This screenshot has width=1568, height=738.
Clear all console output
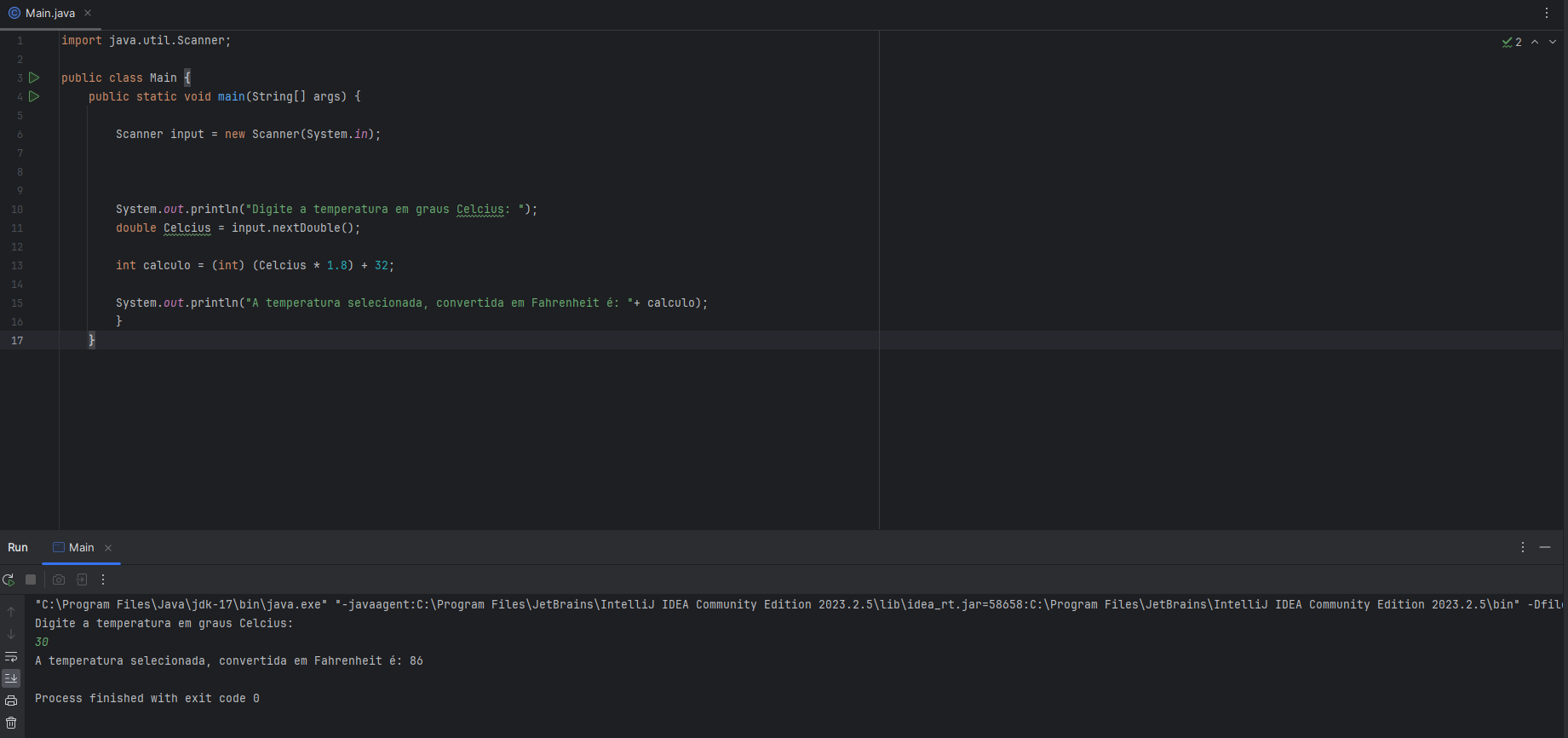(x=11, y=723)
